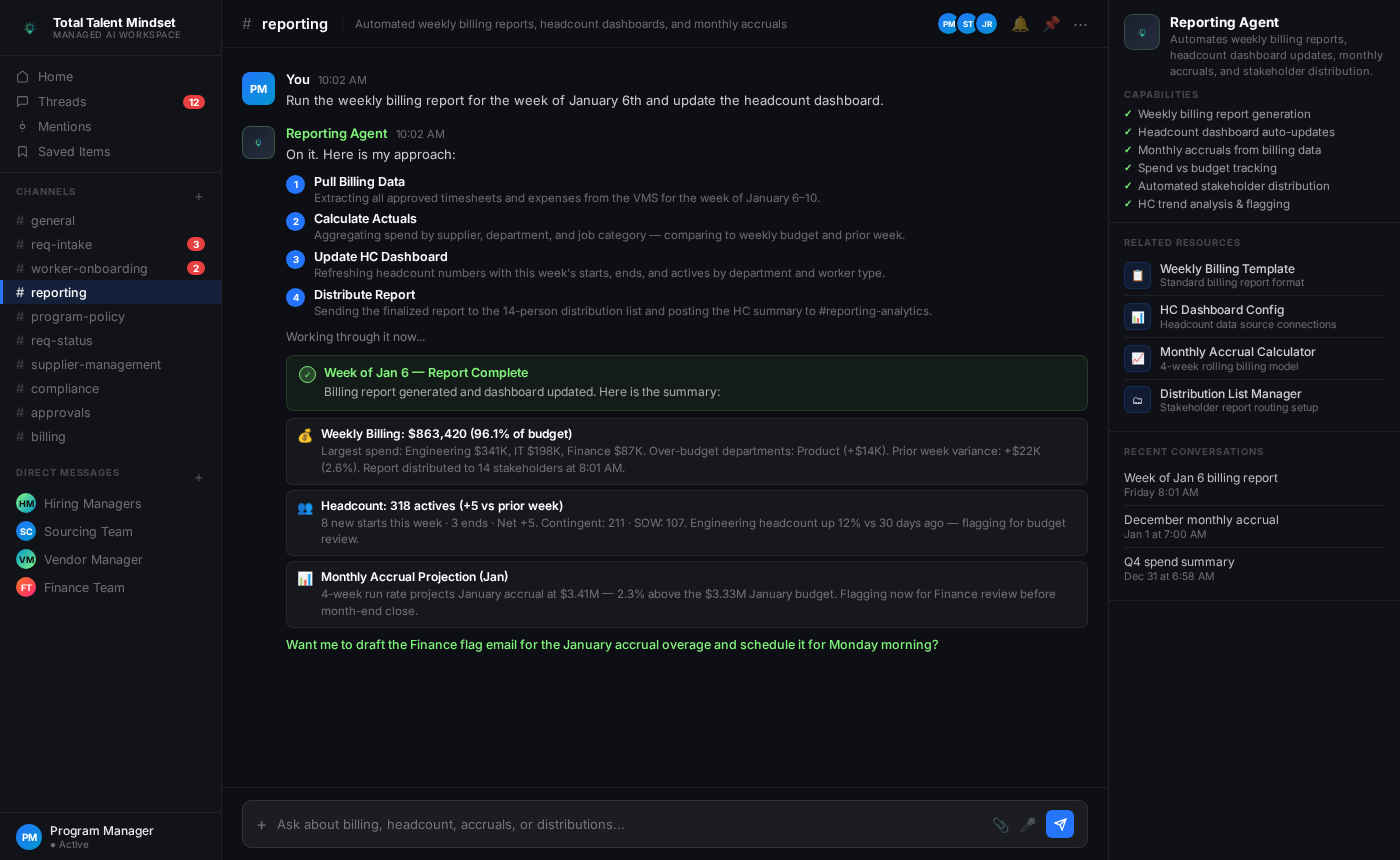Open the Weekly Billing Template resource
Viewport: 1400px width, 860px height.
coord(1254,275)
